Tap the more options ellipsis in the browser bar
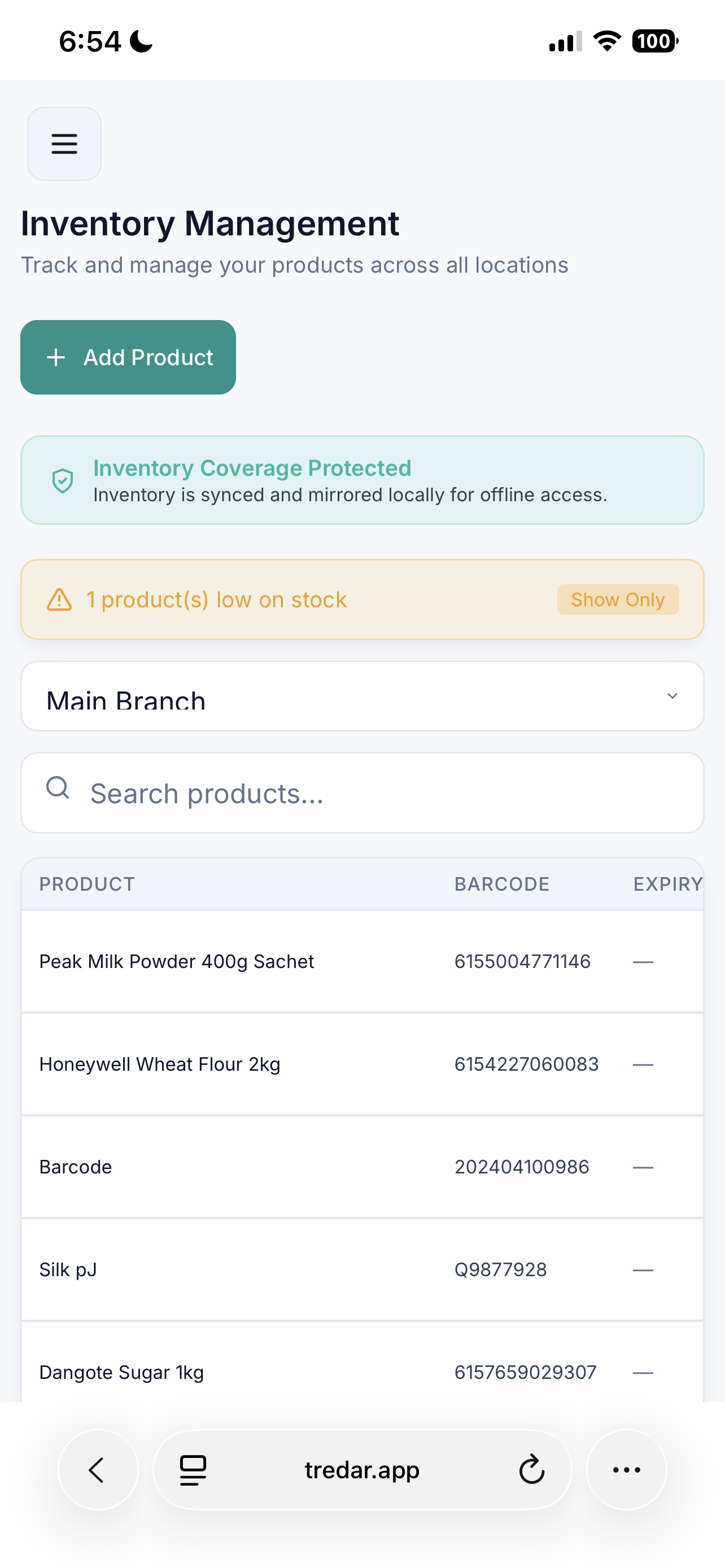This screenshot has width=725, height=1568. [626, 1470]
